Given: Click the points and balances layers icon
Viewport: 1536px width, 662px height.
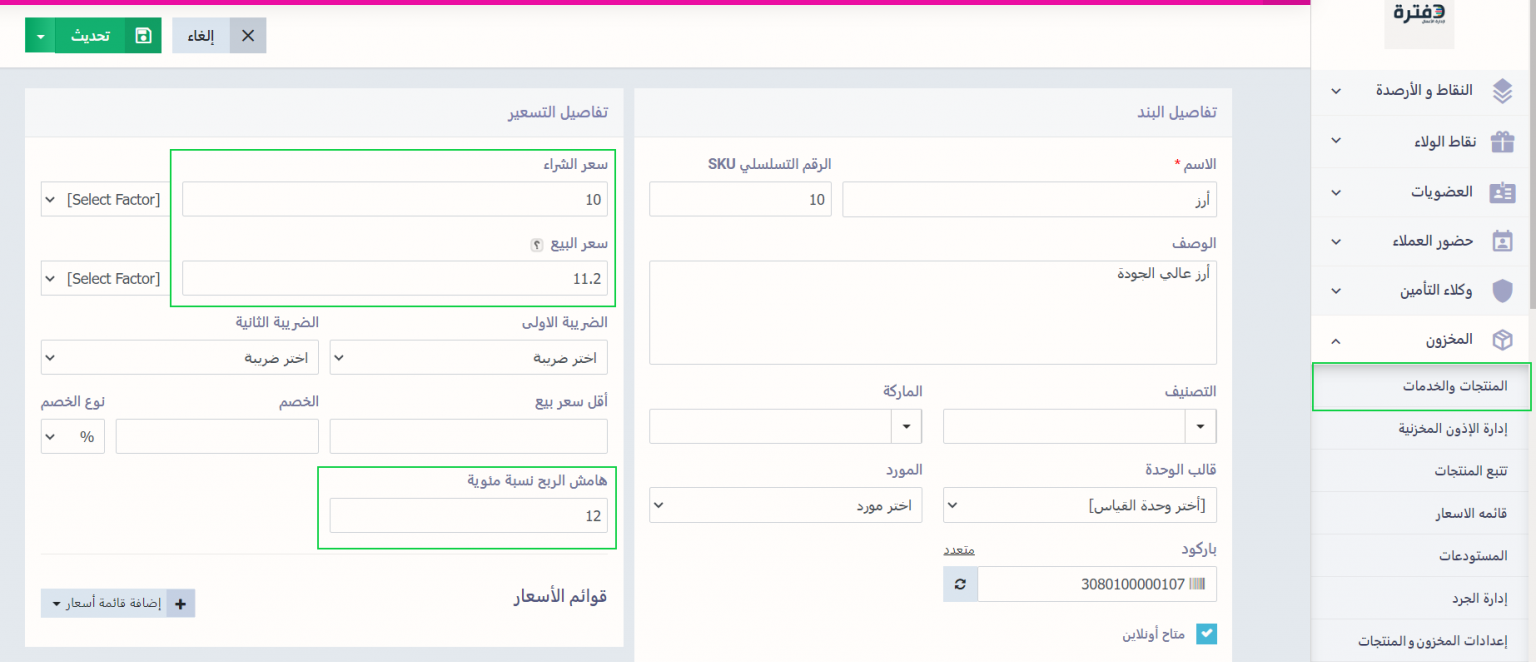Looking at the screenshot, I should coord(1502,91).
